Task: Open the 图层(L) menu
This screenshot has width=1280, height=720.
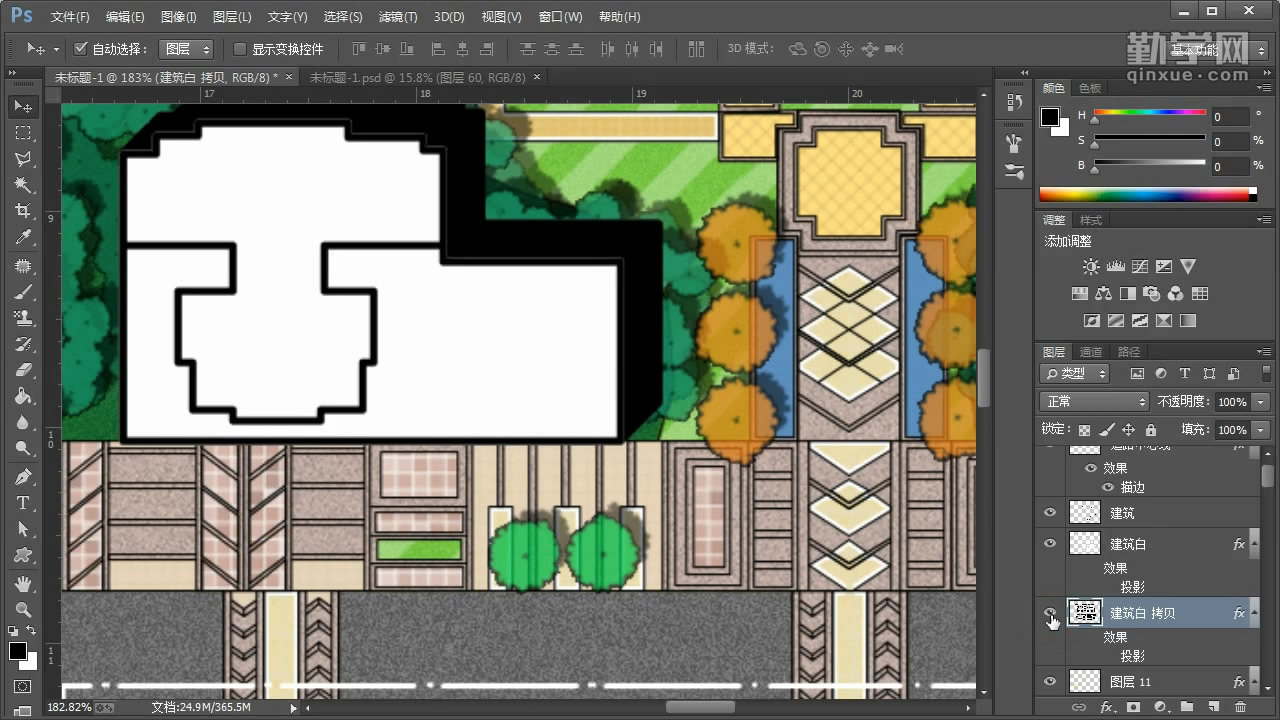Action: [232, 17]
